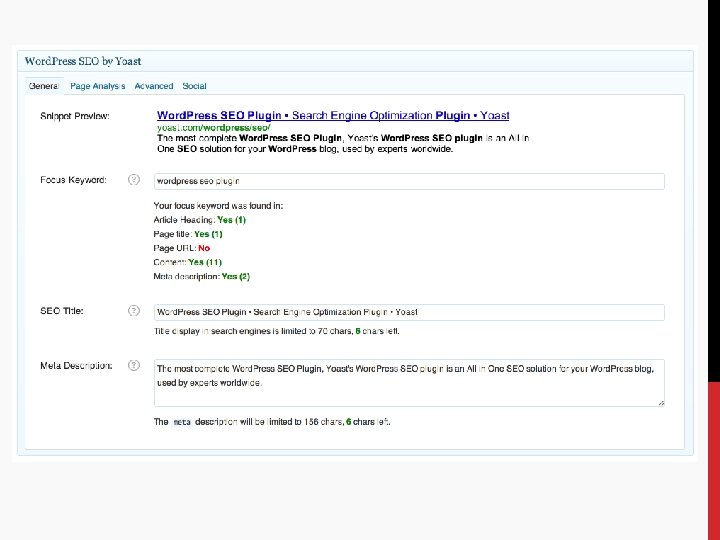Click the 'Snippet Preview:' label

click(x=75, y=116)
